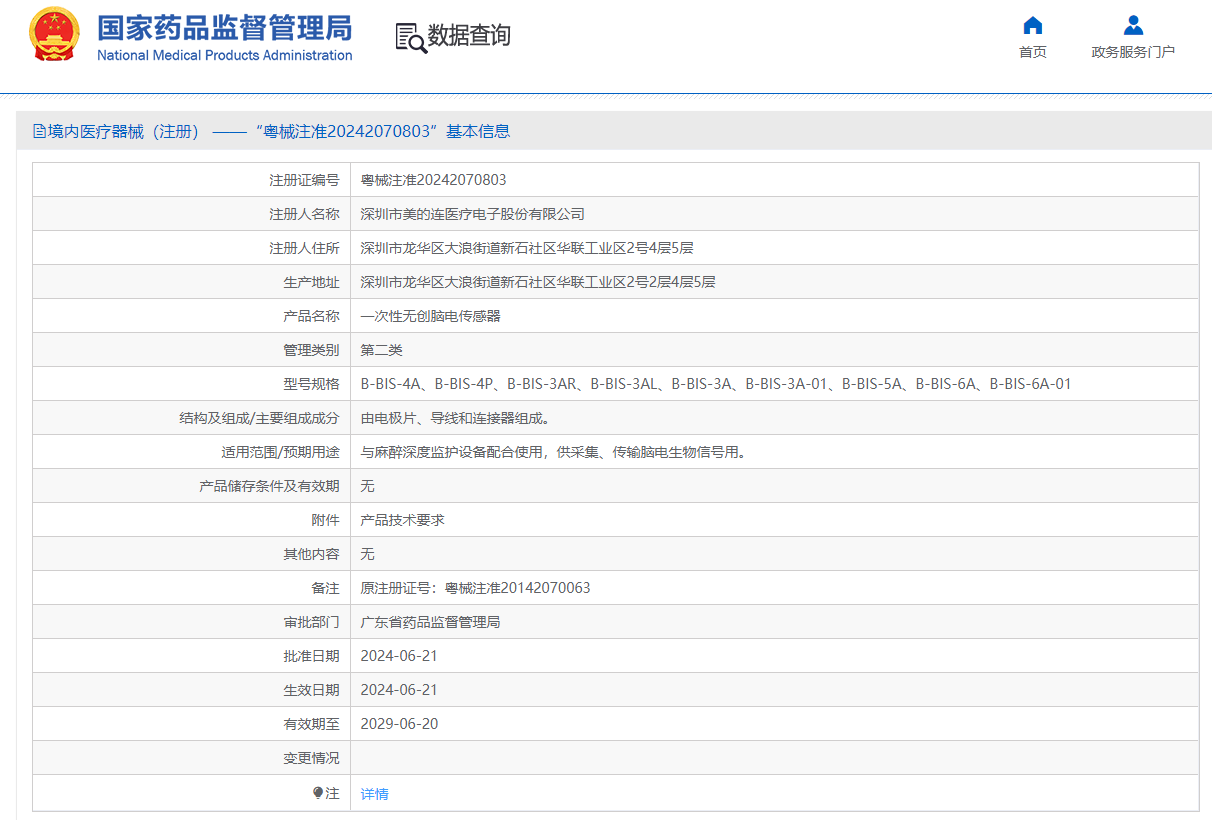Go to 首页 home icon
The image size is (1212, 820).
1033,25
